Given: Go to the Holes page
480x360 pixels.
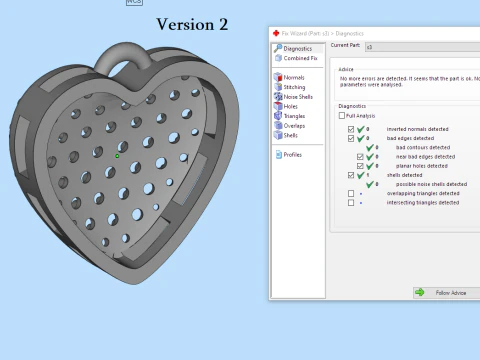Looking at the screenshot, I should tap(290, 106).
